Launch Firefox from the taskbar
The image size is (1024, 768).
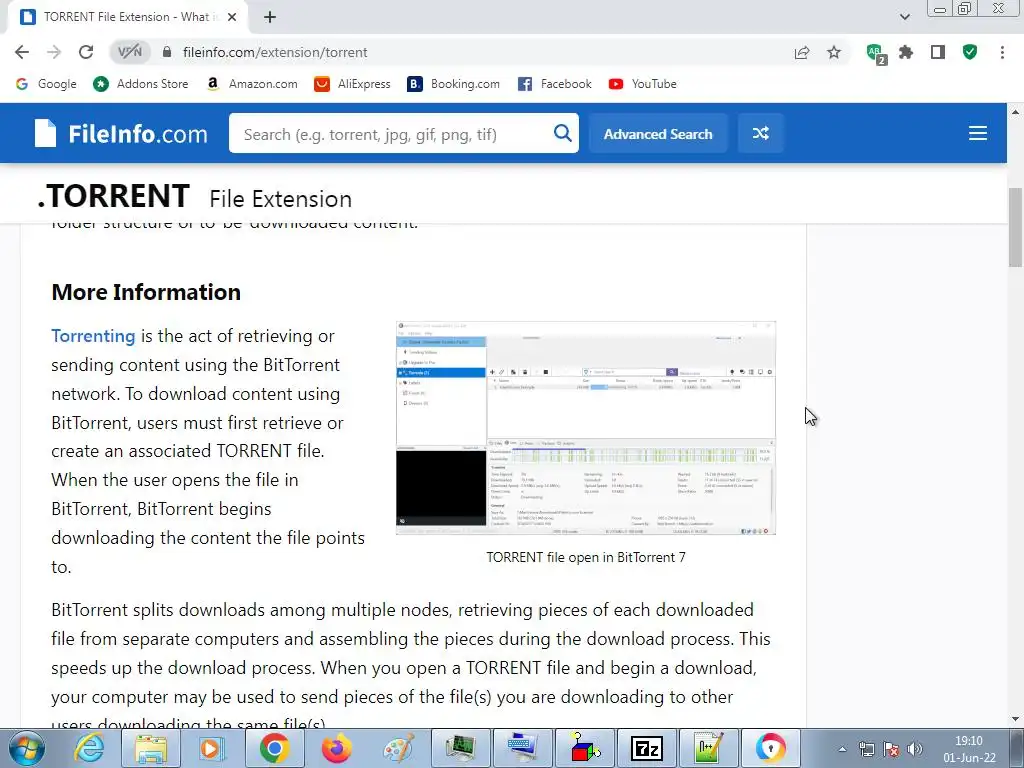(336, 748)
